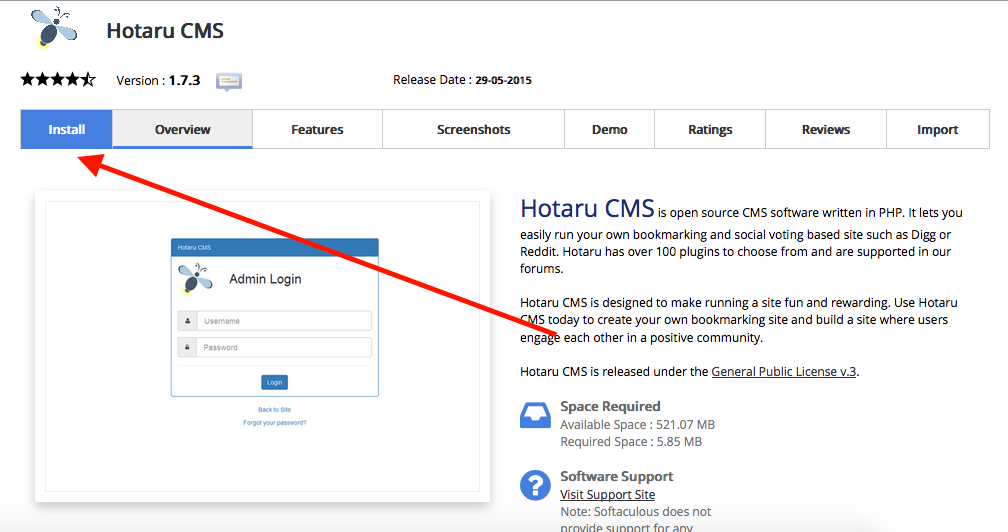View the Ratings tab

tap(710, 129)
